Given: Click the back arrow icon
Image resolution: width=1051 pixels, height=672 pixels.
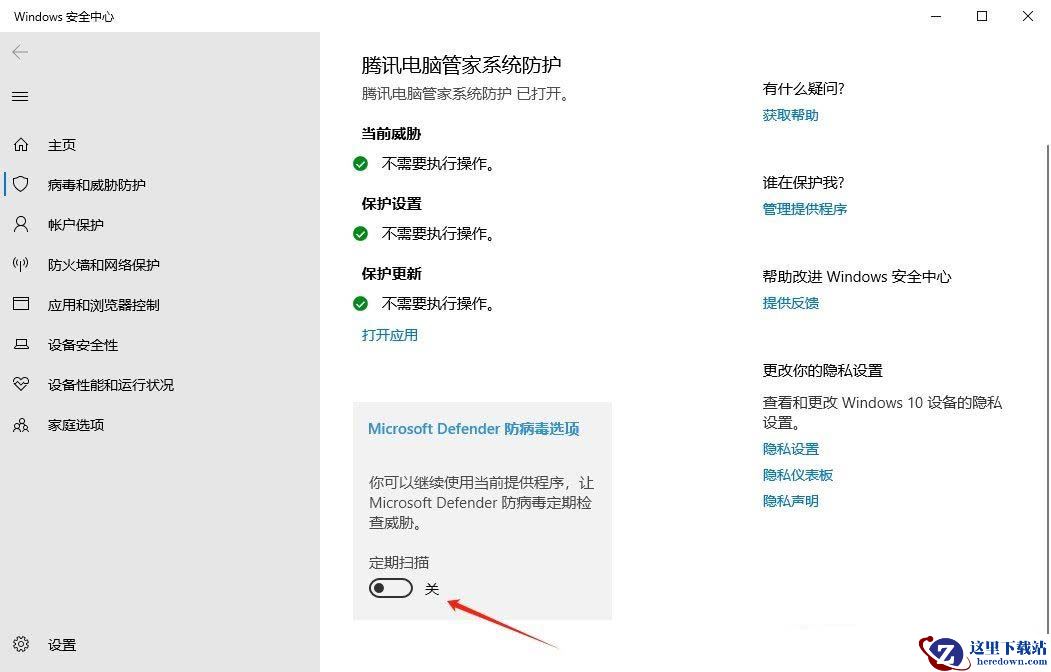Looking at the screenshot, I should 20,52.
